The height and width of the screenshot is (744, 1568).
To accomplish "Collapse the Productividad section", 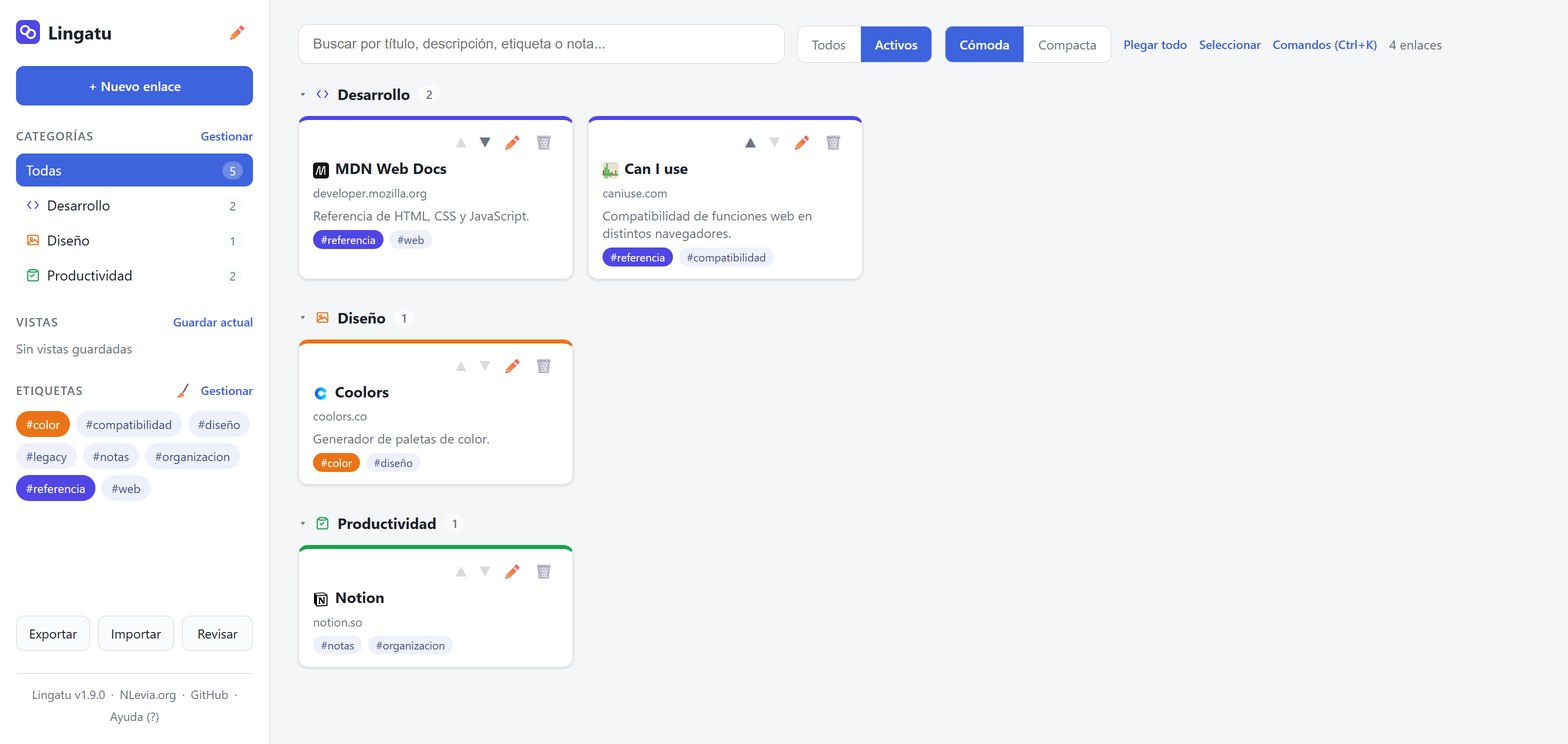I will tap(303, 524).
